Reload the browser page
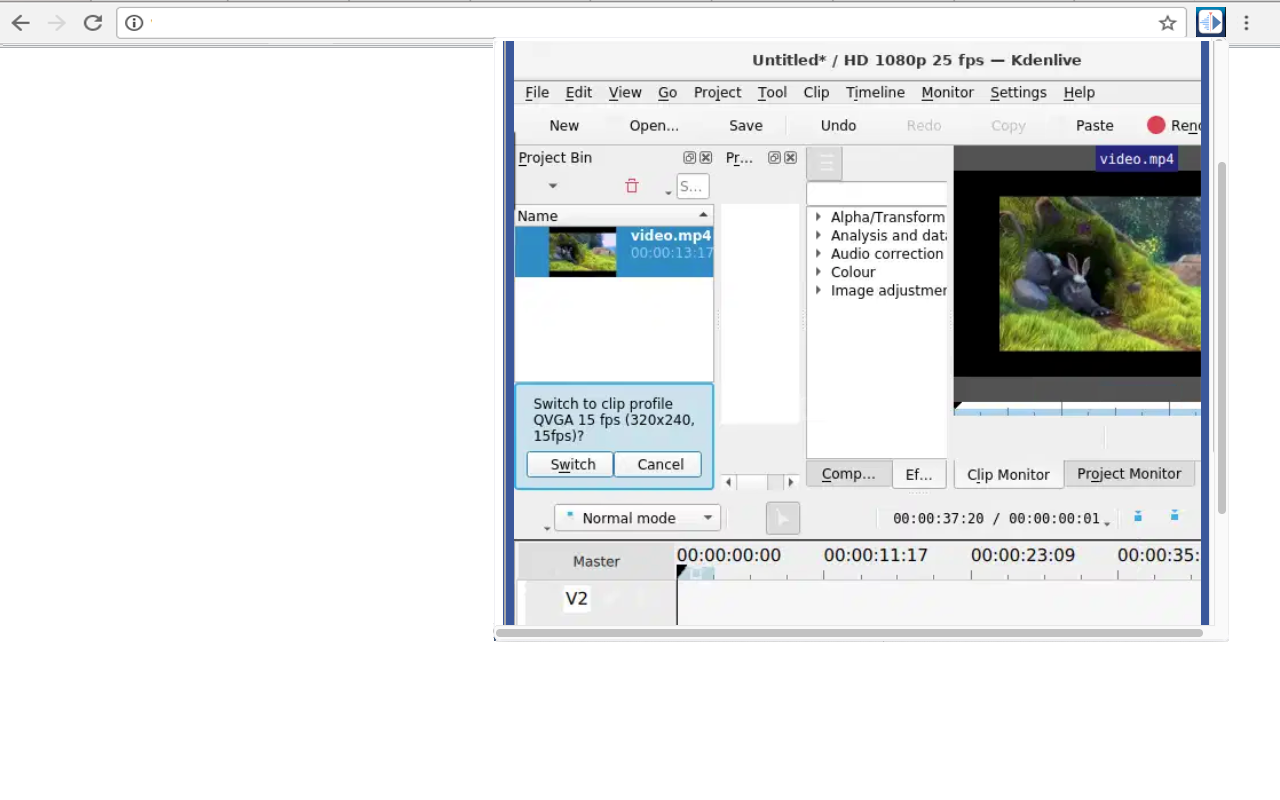Viewport: 1280px width, 800px height. (93, 23)
